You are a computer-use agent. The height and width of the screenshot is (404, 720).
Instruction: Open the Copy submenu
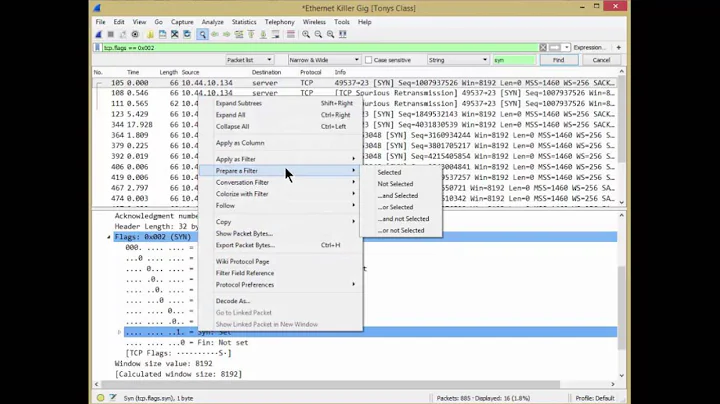pyautogui.click(x=280, y=222)
